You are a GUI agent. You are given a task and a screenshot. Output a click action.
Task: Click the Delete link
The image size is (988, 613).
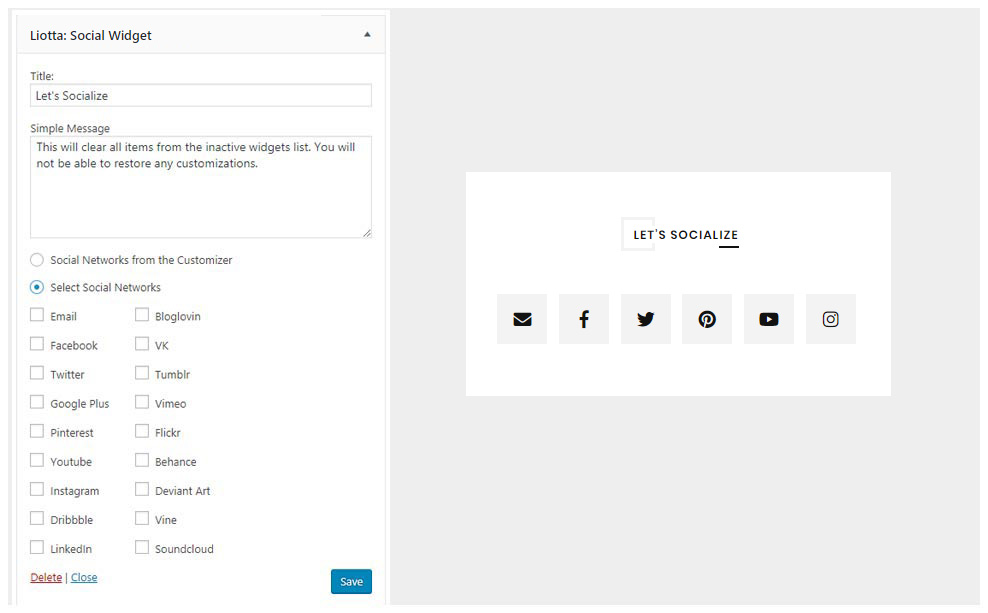coord(46,578)
